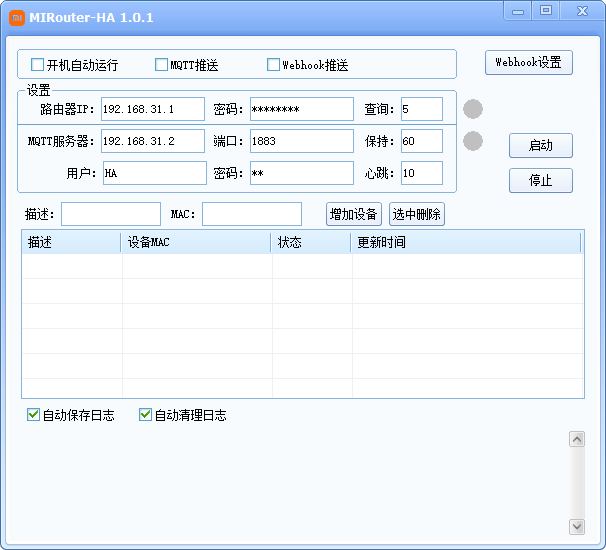The width and height of the screenshot is (606, 550).
Task: Close the MIRouter-HA window
Action: pos(582,11)
